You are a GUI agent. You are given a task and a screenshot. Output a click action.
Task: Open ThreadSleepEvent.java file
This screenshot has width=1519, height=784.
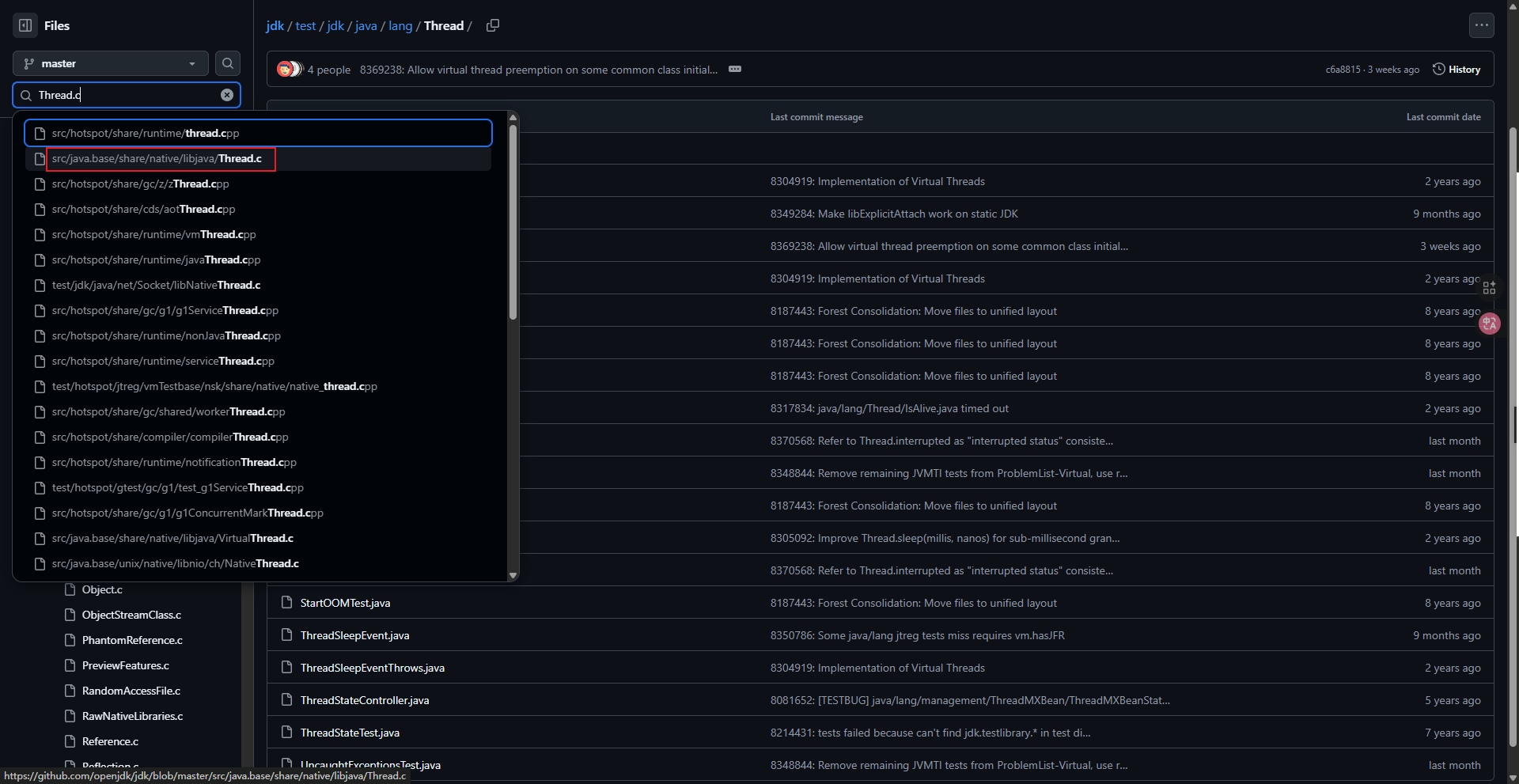click(x=354, y=635)
